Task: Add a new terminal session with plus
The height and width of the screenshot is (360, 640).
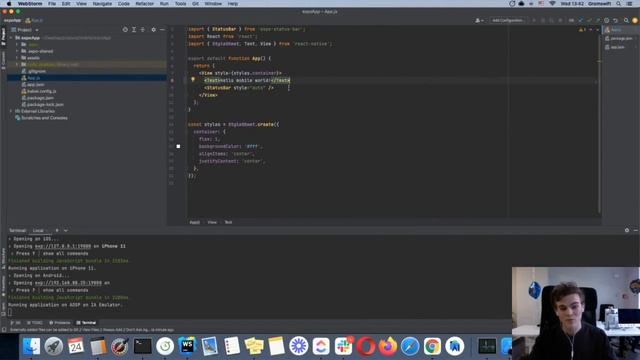Action: pos(57,231)
